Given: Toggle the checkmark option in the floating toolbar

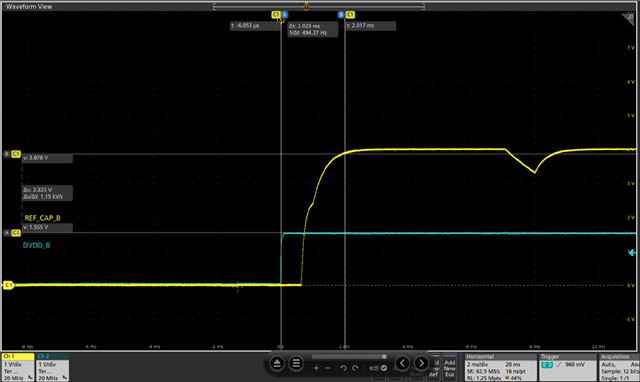Looking at the screenshot, I should tap(384, 368).
